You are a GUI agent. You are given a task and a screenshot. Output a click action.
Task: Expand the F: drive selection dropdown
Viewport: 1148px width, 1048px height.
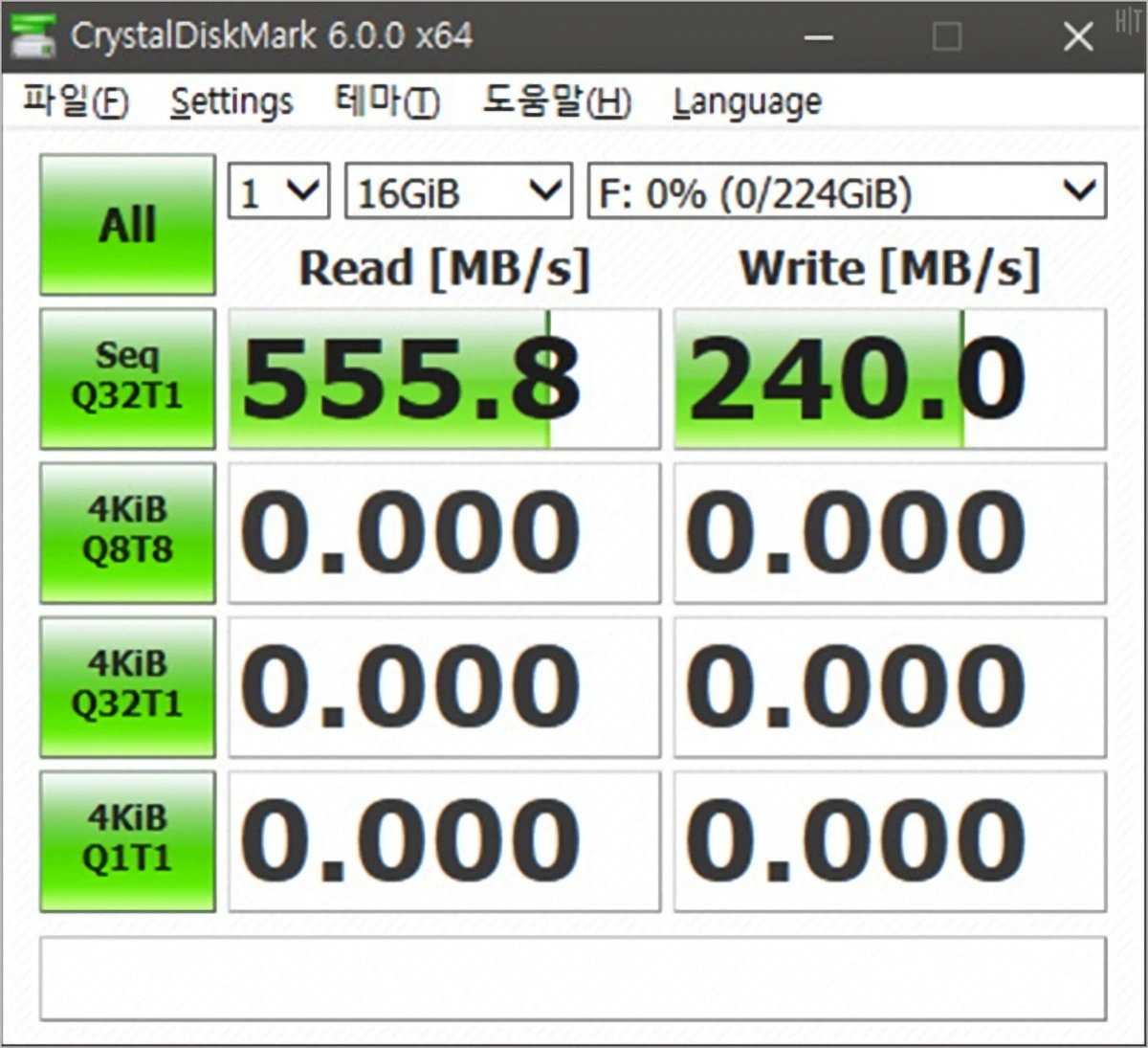click(x=847, y=191)
